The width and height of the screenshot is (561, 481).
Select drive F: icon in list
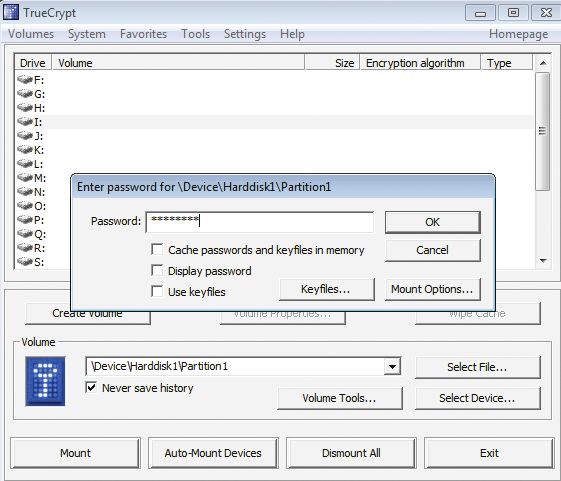coord(25,79)
